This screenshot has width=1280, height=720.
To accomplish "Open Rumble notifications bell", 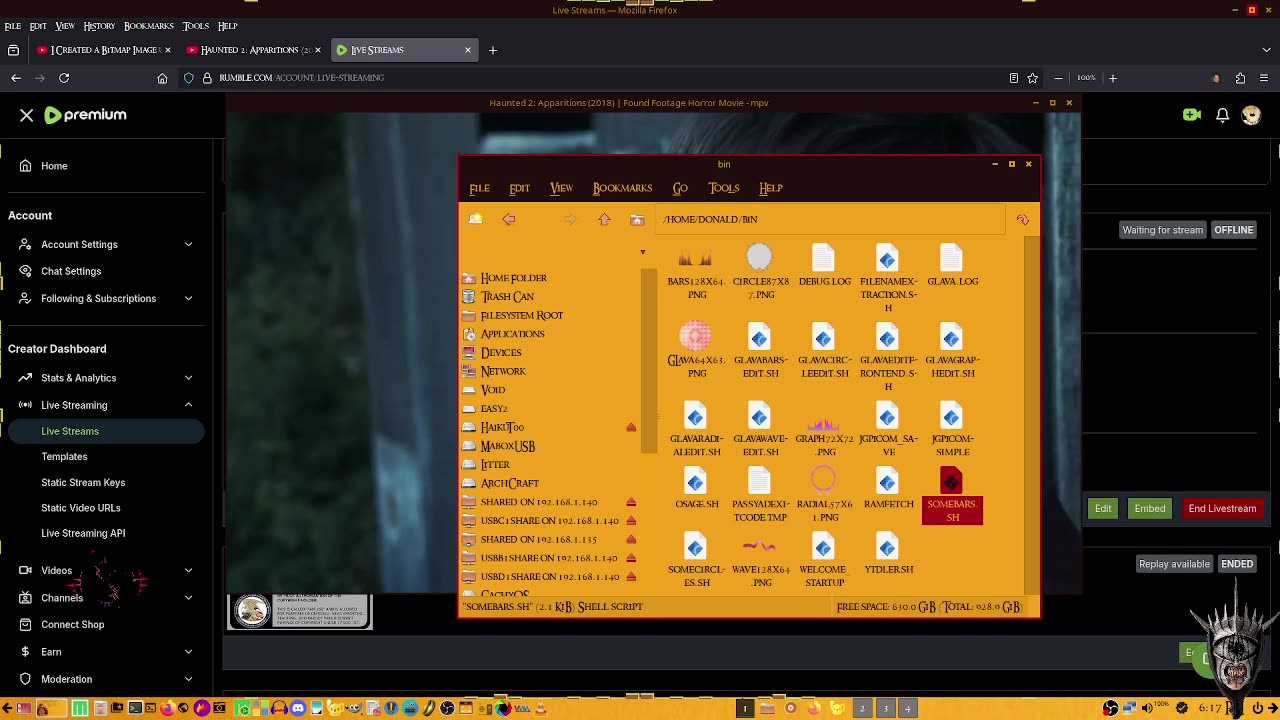I will coord(1222,115).
